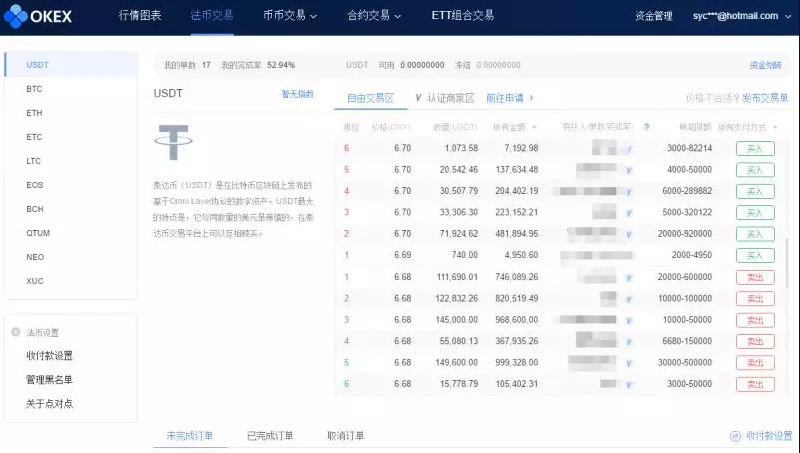The height and width of the screenshot is (453, 800).
Task: Click the order list vertical scrollbar
Action: (788, 262)
